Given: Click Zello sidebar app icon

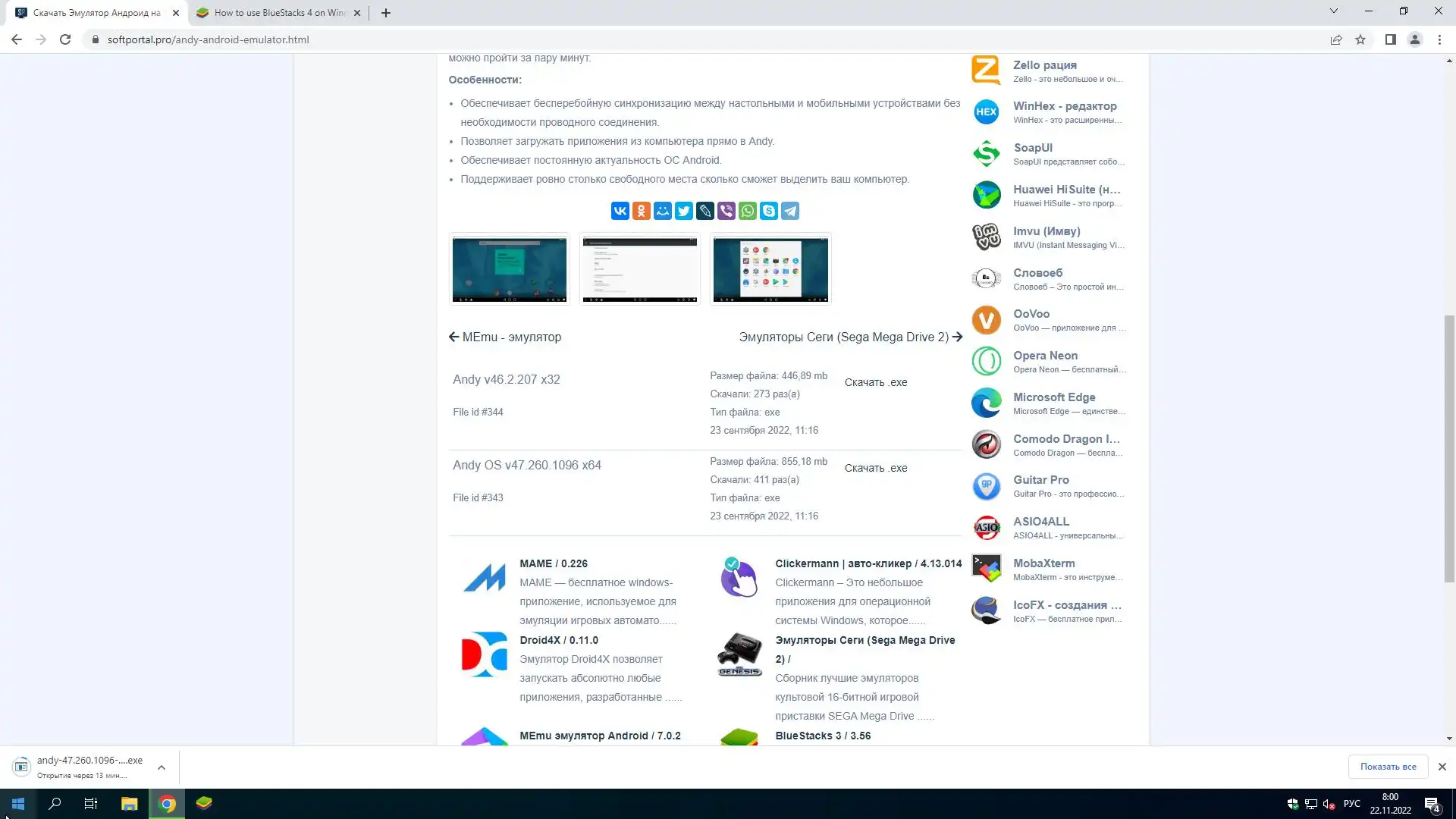Looking at the screenshot, I should click(986, 71).
